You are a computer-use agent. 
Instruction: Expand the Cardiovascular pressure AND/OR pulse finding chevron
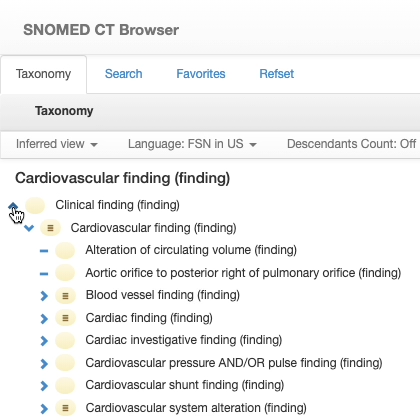[44, 363]
